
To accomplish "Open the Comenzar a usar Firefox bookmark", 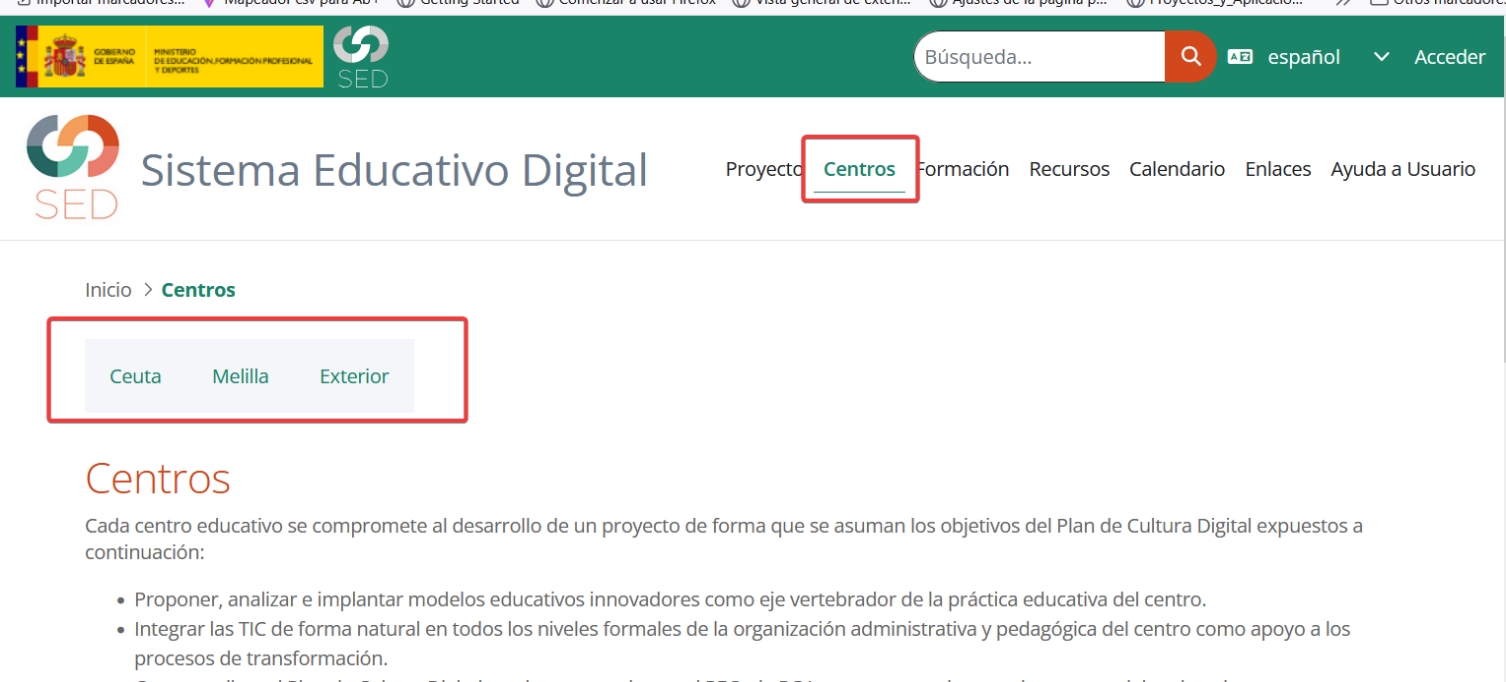I will tap(626, 3).
